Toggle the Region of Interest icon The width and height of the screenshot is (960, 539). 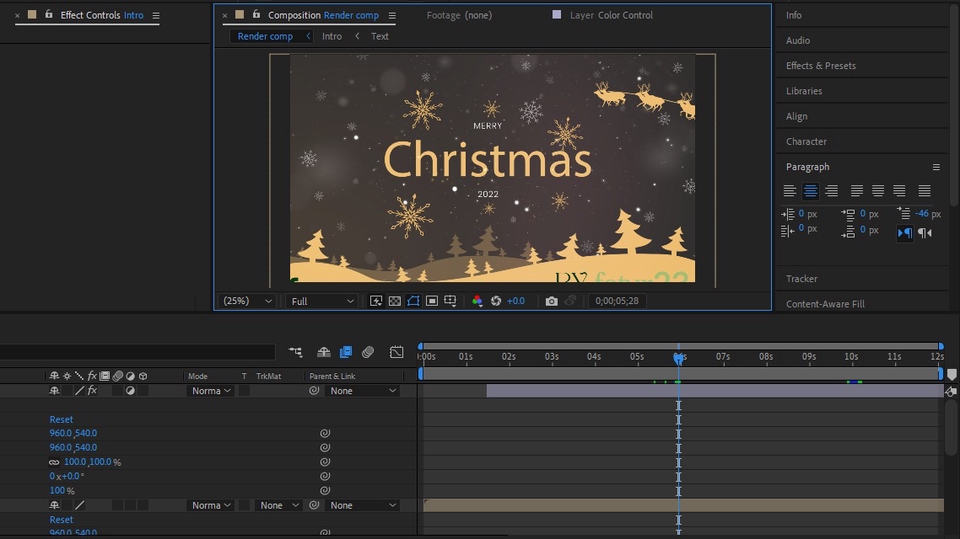click(432, 301)
